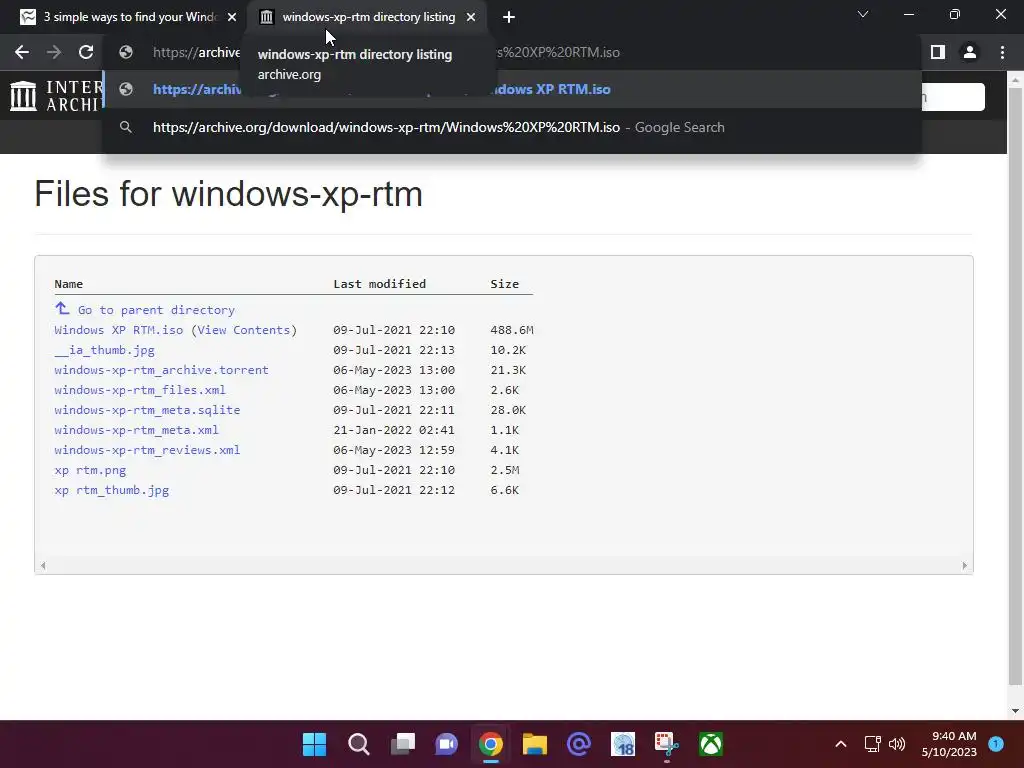The width and height of the screenshot is (1024, 768).
Task: Click the Internet Archive logo
Action: pos(56,95)
